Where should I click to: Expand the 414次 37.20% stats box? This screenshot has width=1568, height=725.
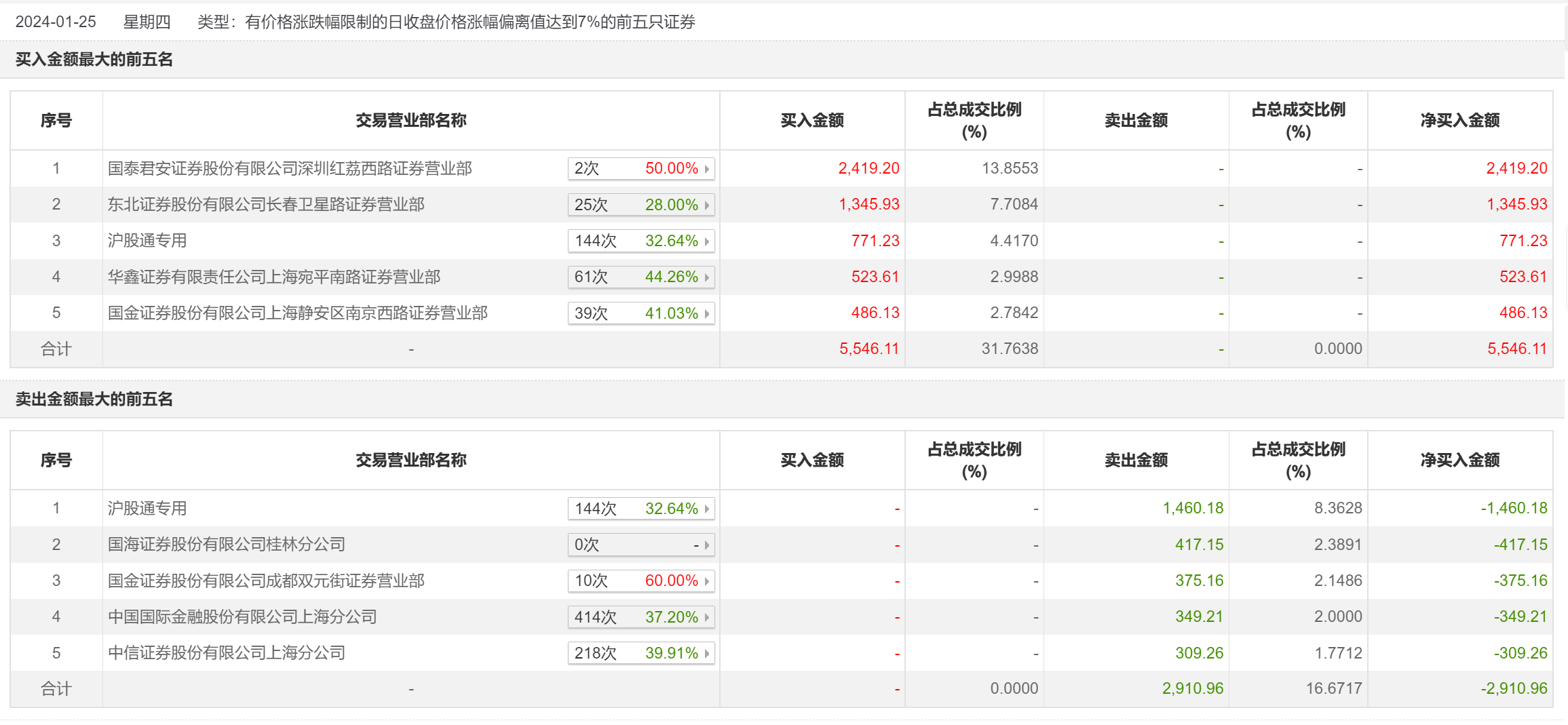pos(641,617)
